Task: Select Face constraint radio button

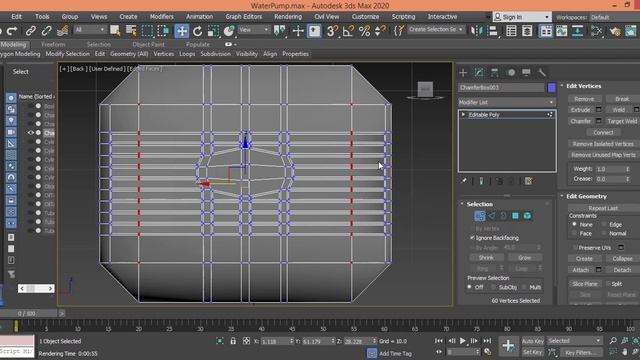Action: point(574,233)
